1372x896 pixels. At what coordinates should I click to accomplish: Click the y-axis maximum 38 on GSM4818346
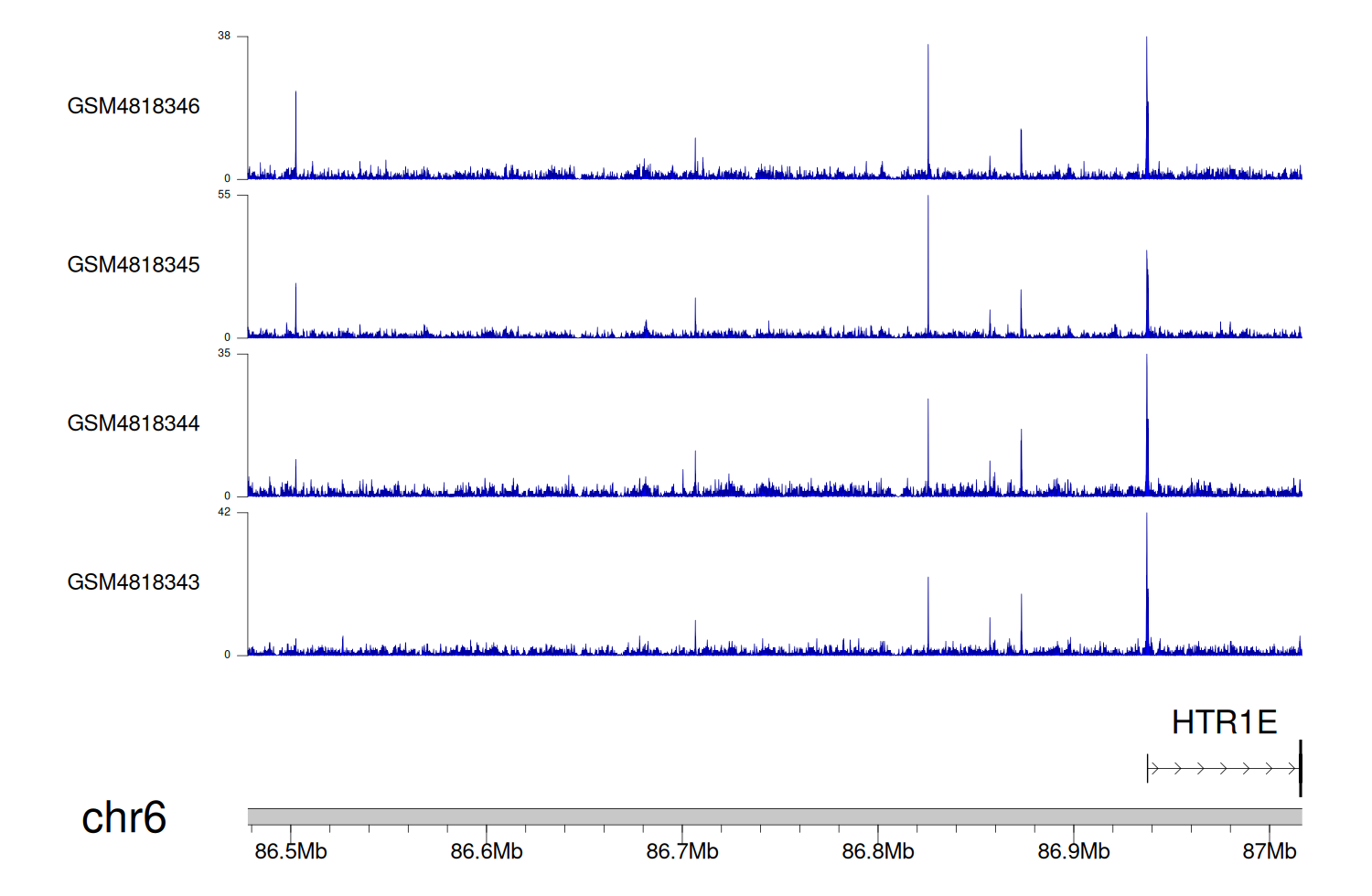(x=224, y=37)
